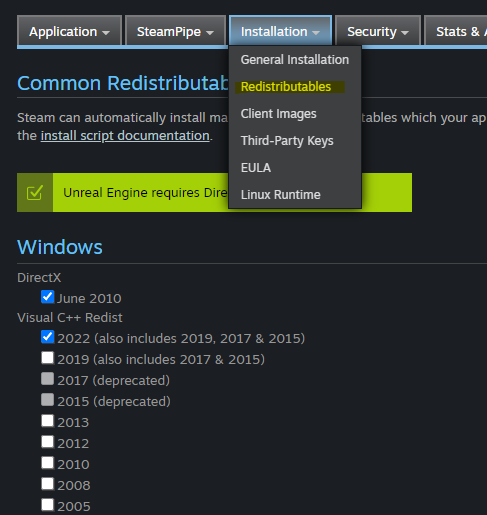
Task: Collapse the Installation dropdown tab
Action: coord(280,31)
